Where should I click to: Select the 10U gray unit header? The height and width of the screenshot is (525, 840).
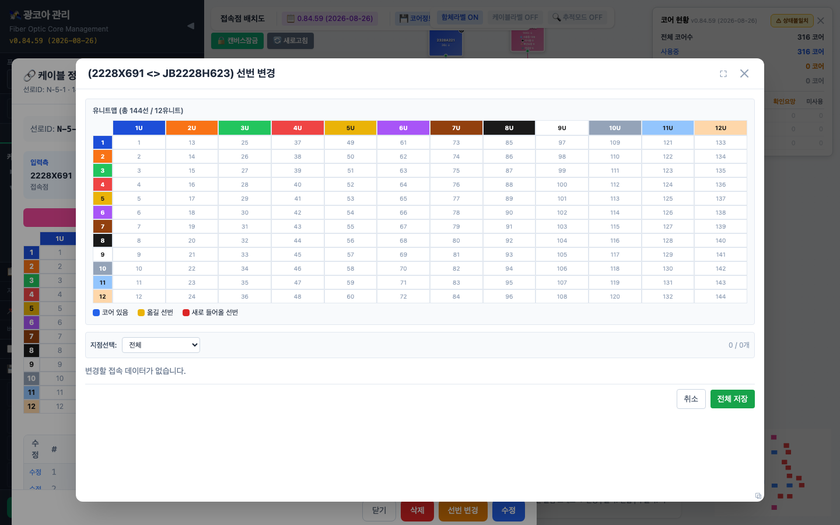tap(614, 128)
